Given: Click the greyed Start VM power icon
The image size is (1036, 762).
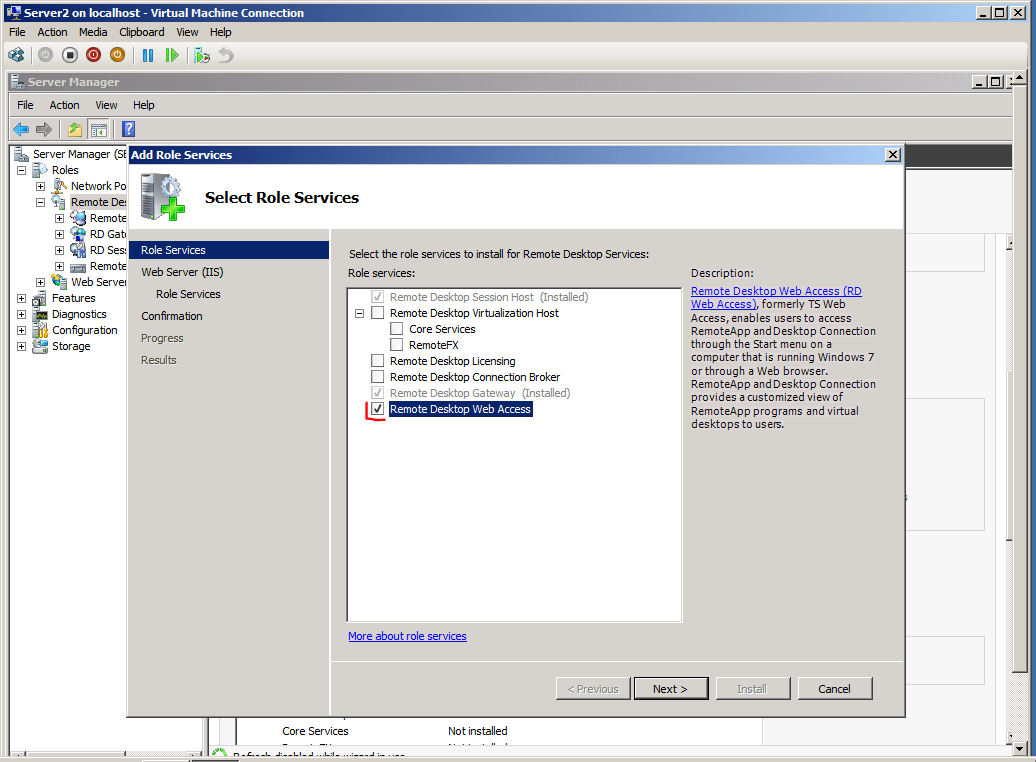Looking at the screenshot, I should click(46, 56).
